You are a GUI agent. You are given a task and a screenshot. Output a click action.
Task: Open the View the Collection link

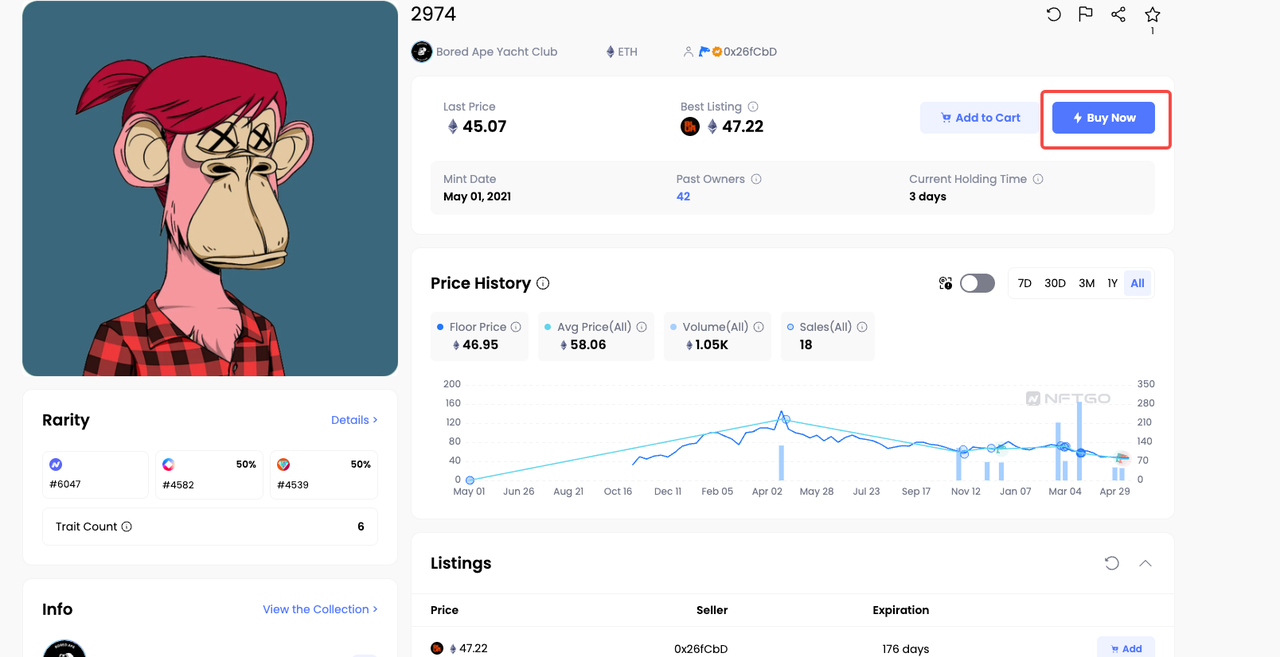(320, 609)
